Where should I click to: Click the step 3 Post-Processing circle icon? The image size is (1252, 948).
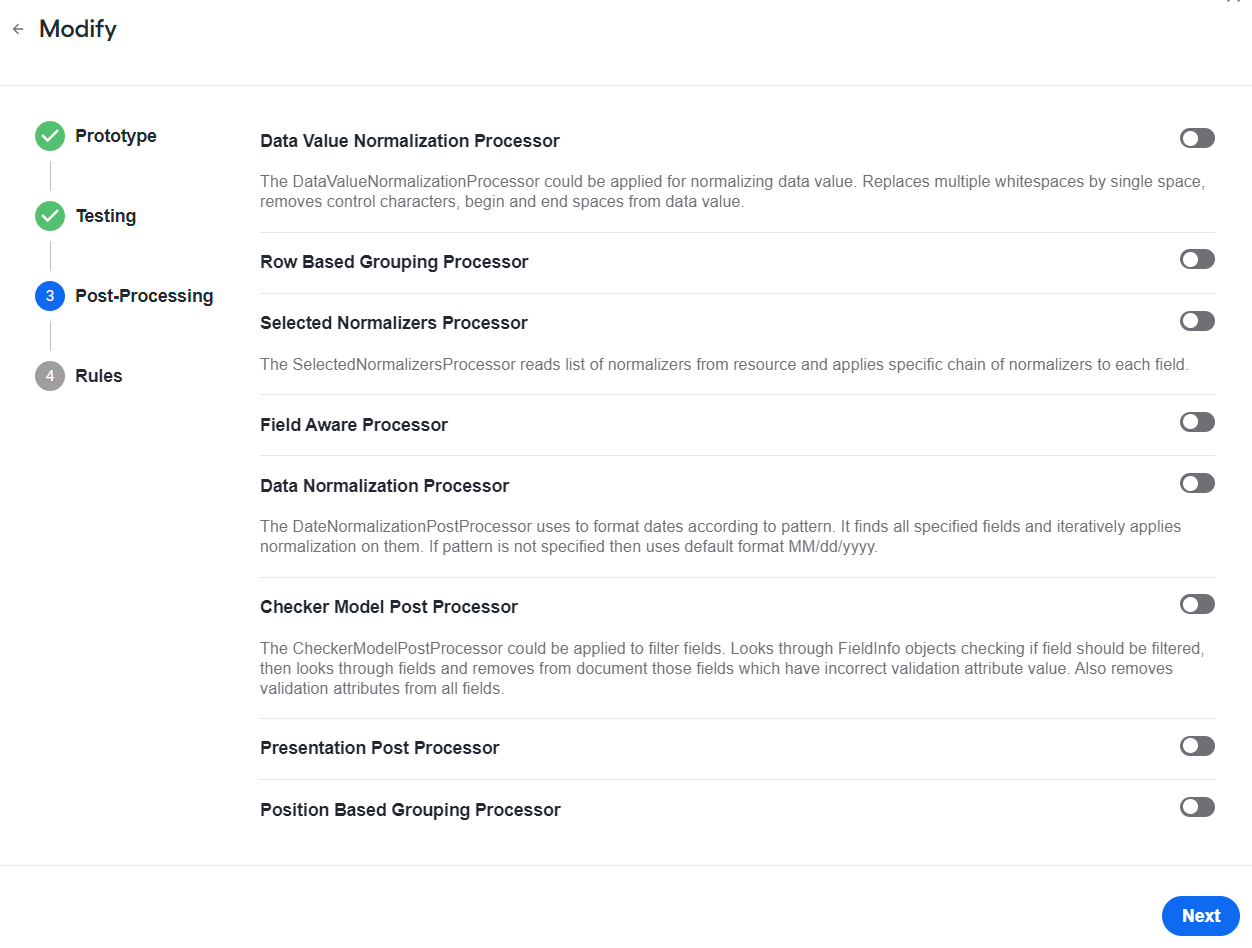50,296
